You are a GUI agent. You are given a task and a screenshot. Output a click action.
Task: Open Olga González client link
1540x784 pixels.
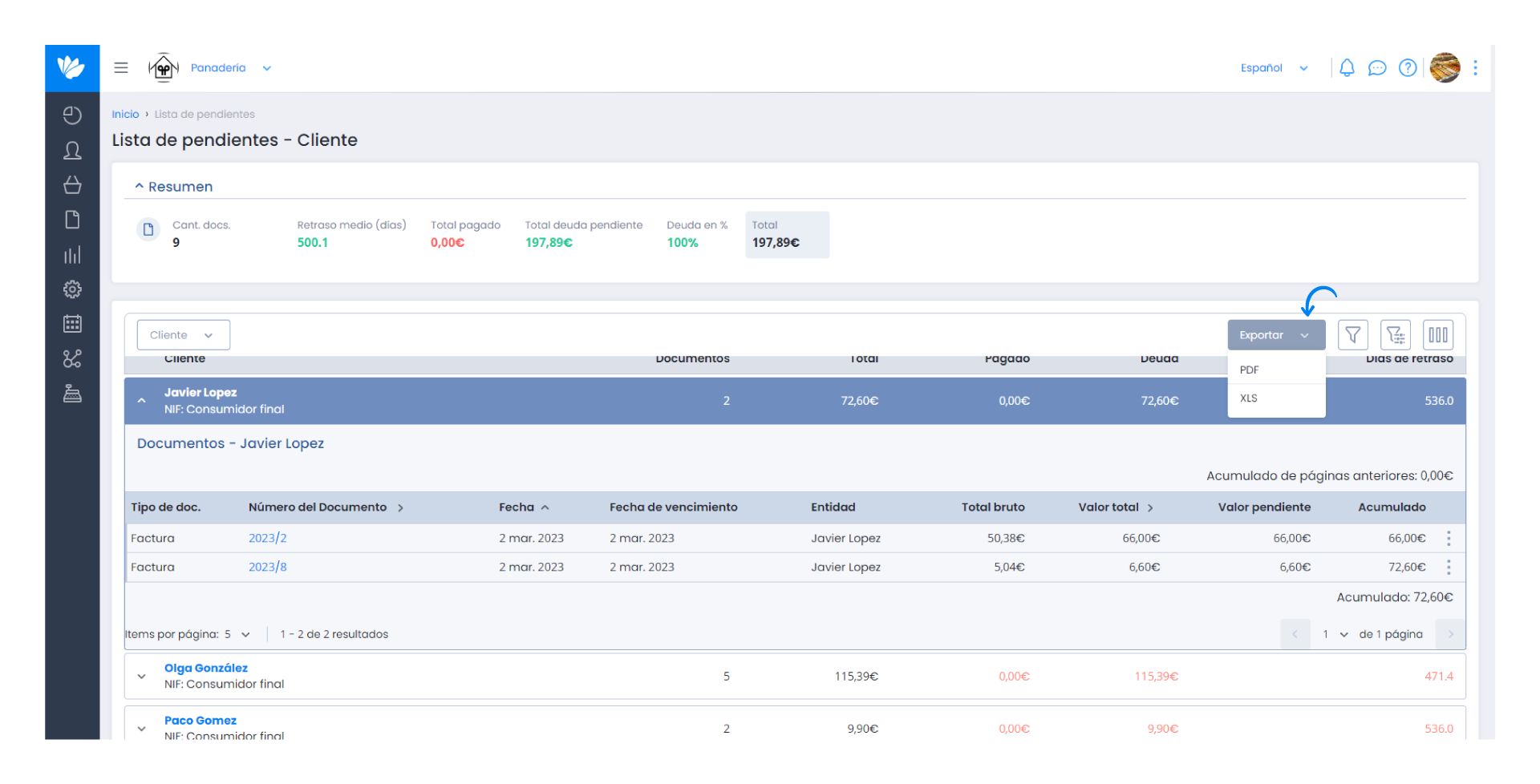pos(206,669)
